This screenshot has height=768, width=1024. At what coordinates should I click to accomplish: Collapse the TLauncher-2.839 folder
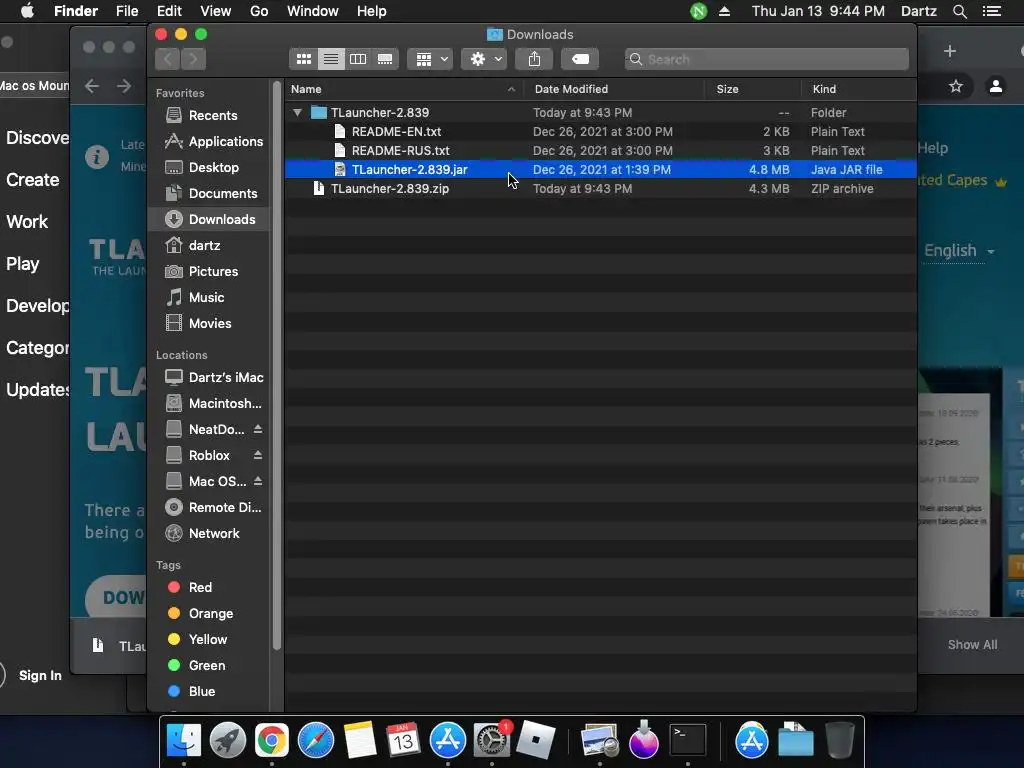tap(298, 112)
